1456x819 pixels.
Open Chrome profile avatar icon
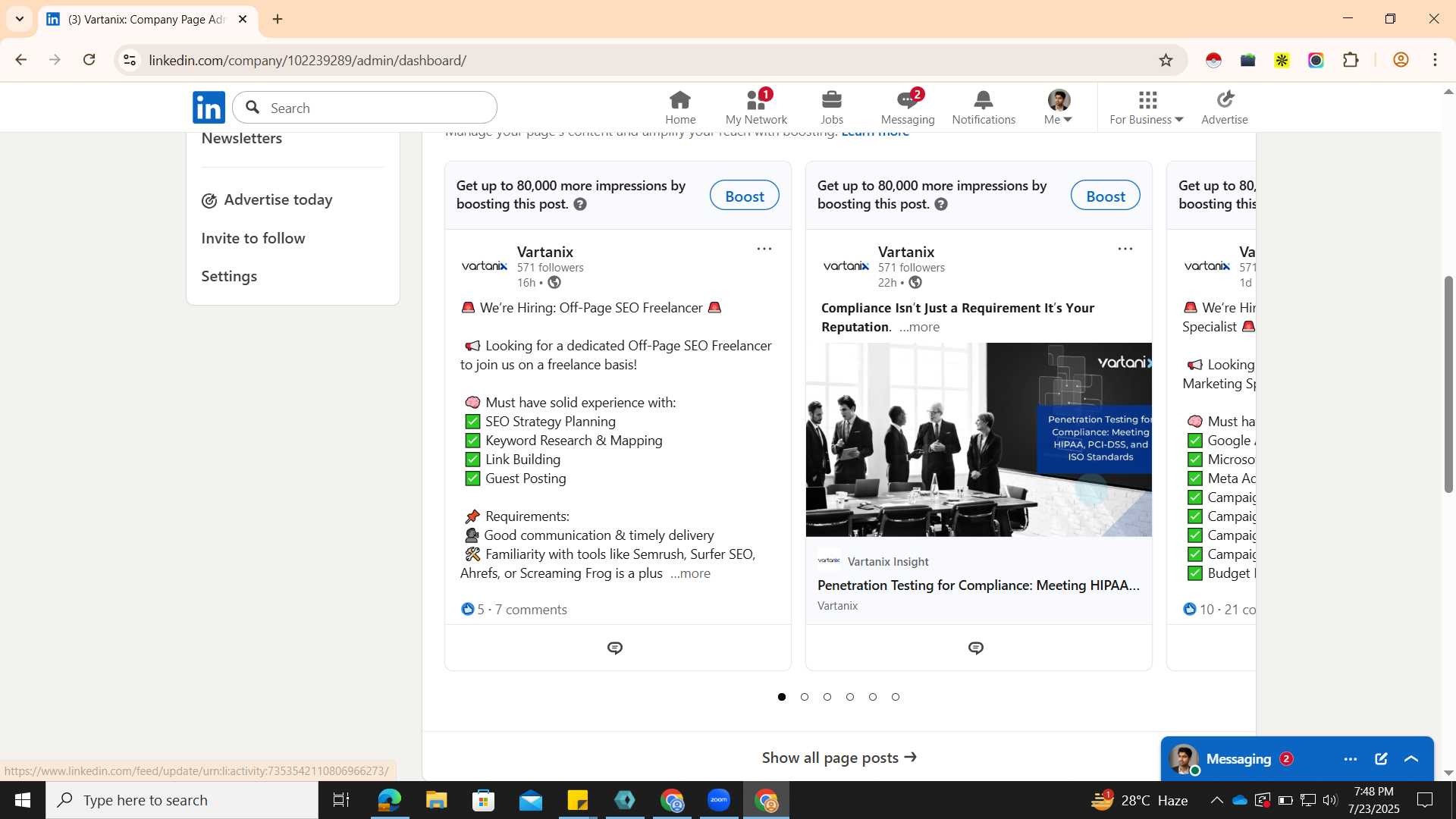click(1401, 60)
